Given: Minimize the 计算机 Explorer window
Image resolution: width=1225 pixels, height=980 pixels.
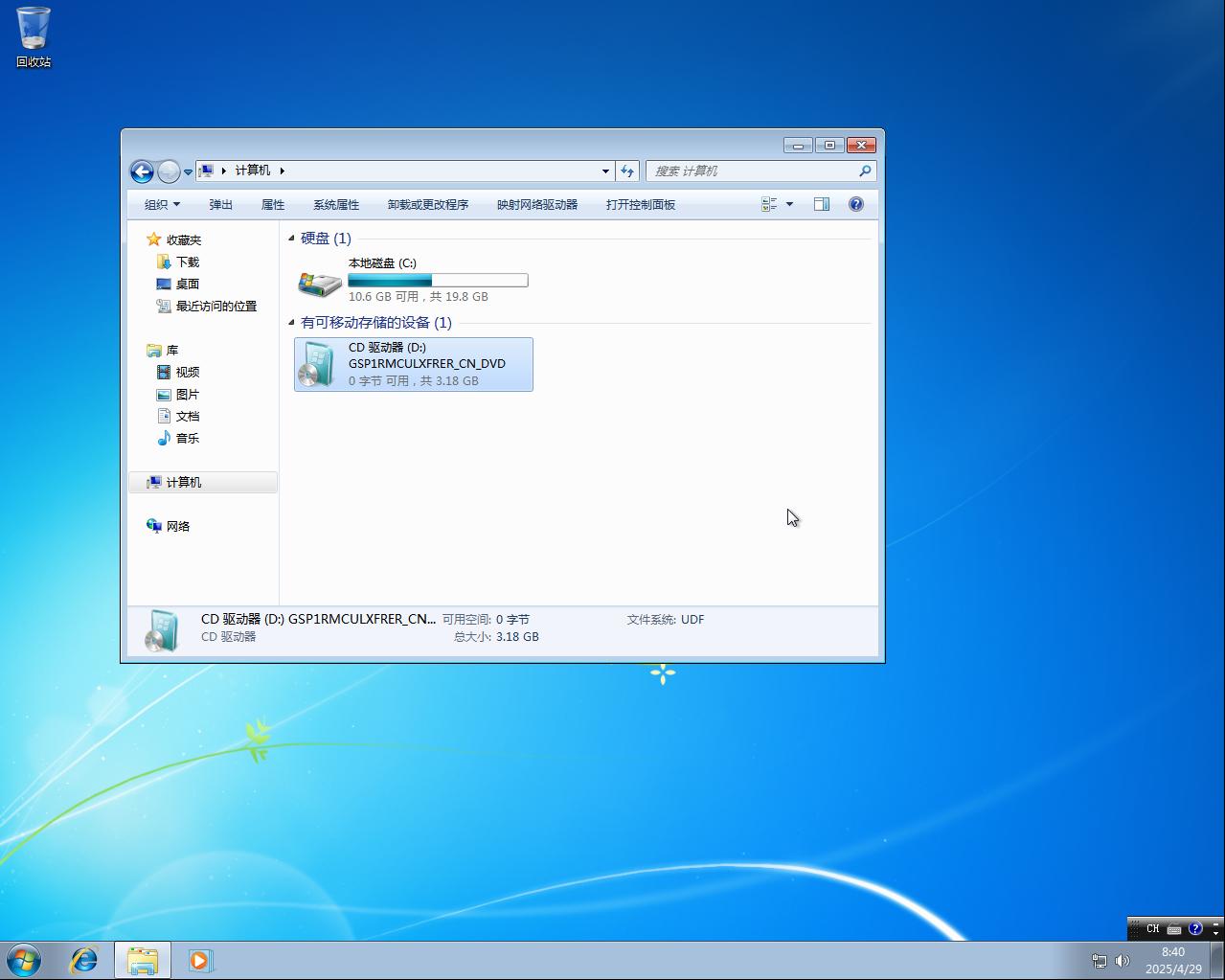Looking at the screenshot, I should 798,146.
